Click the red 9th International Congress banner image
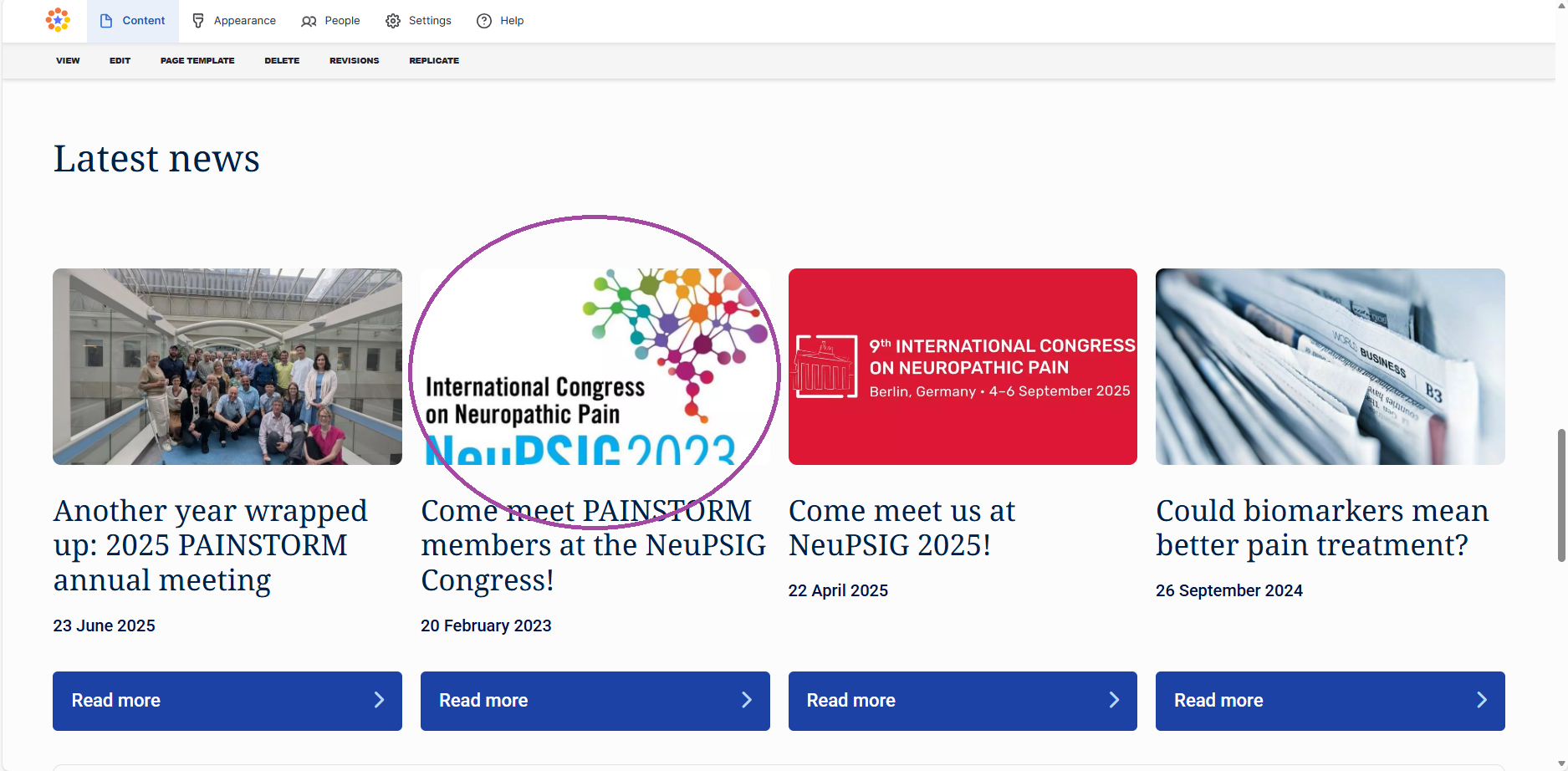The width and height of the screenshot is (1568, 771). click(962, 366)
